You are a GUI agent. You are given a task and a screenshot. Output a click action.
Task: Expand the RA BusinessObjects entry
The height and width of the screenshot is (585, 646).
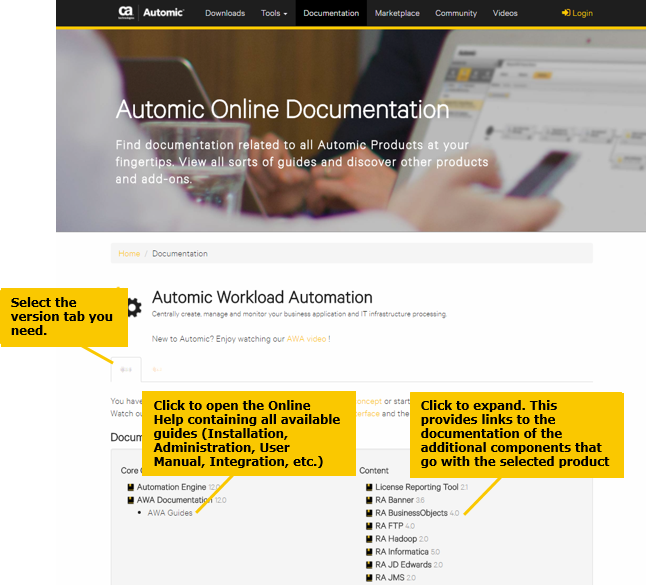[x=411, y=513]
